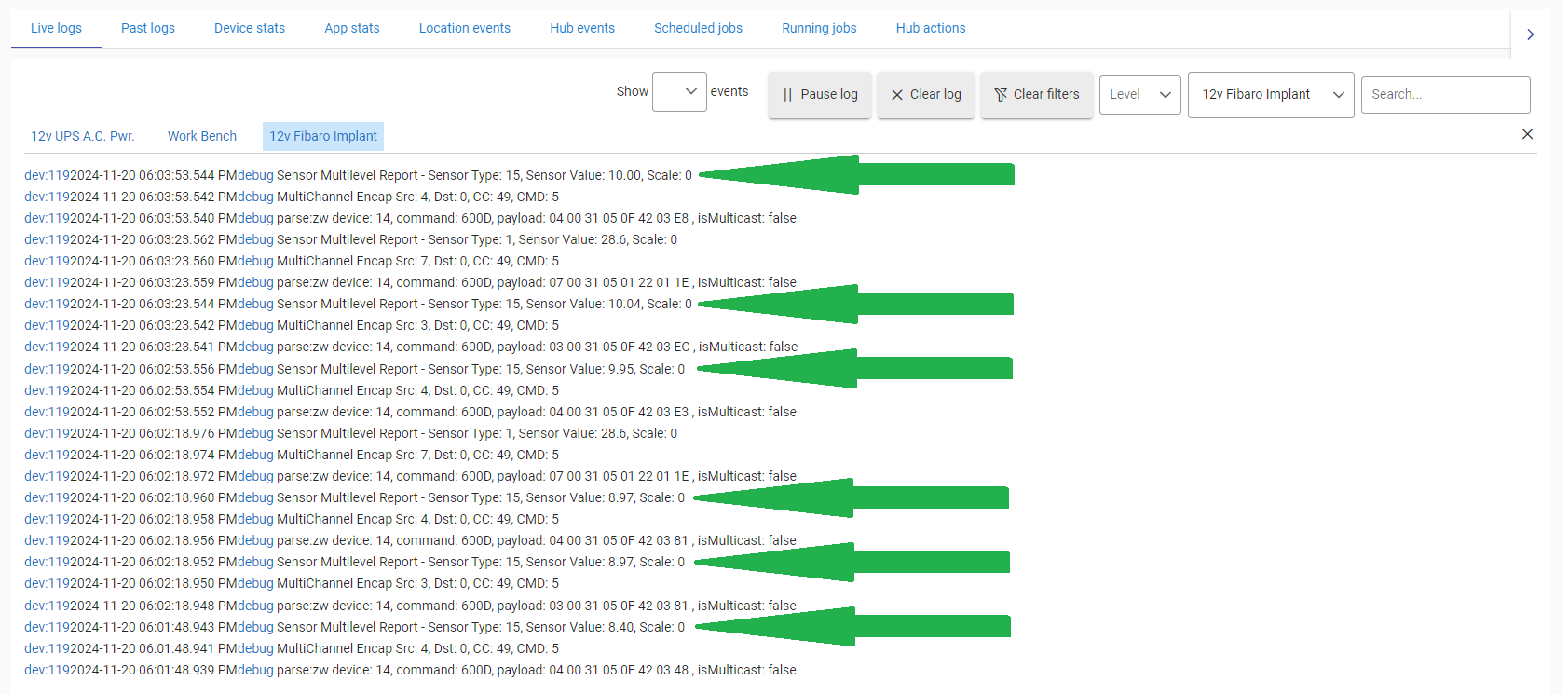The width and height of the screenshot is (1568, 694).
Task: Open the Level filter dropdown
Action: (x=1140, y=94)
